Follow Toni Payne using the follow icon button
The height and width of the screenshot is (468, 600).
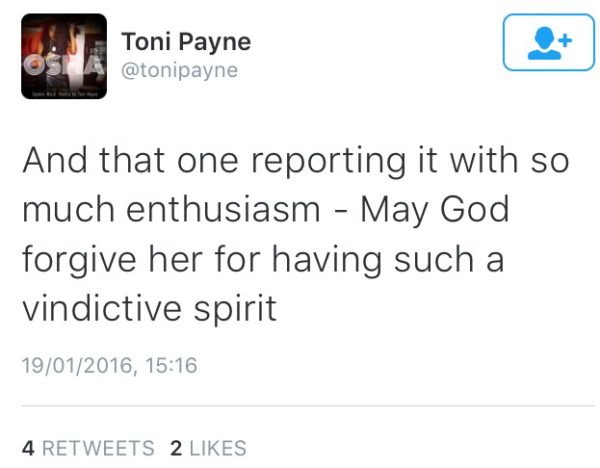coord(549,42)
